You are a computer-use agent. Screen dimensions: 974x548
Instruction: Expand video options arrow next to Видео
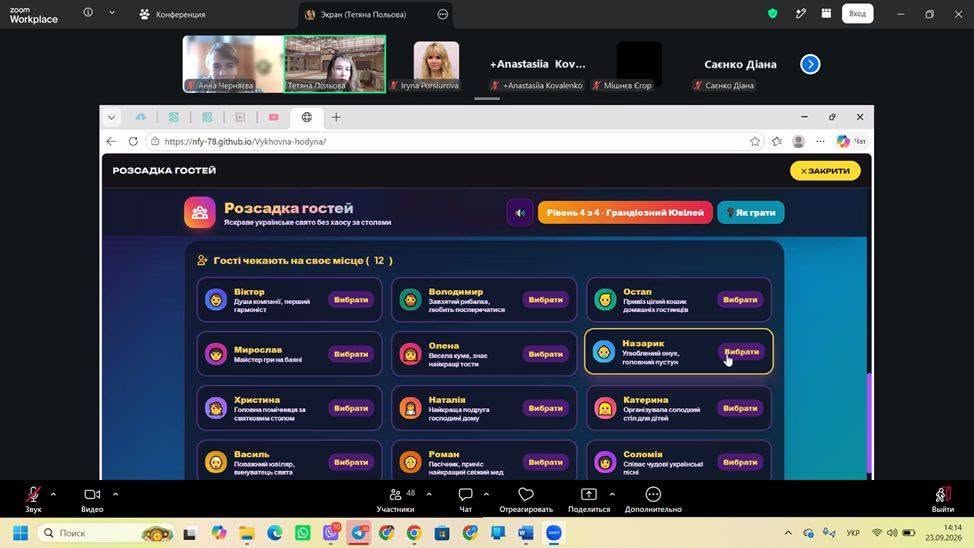[x=116, y=495]
